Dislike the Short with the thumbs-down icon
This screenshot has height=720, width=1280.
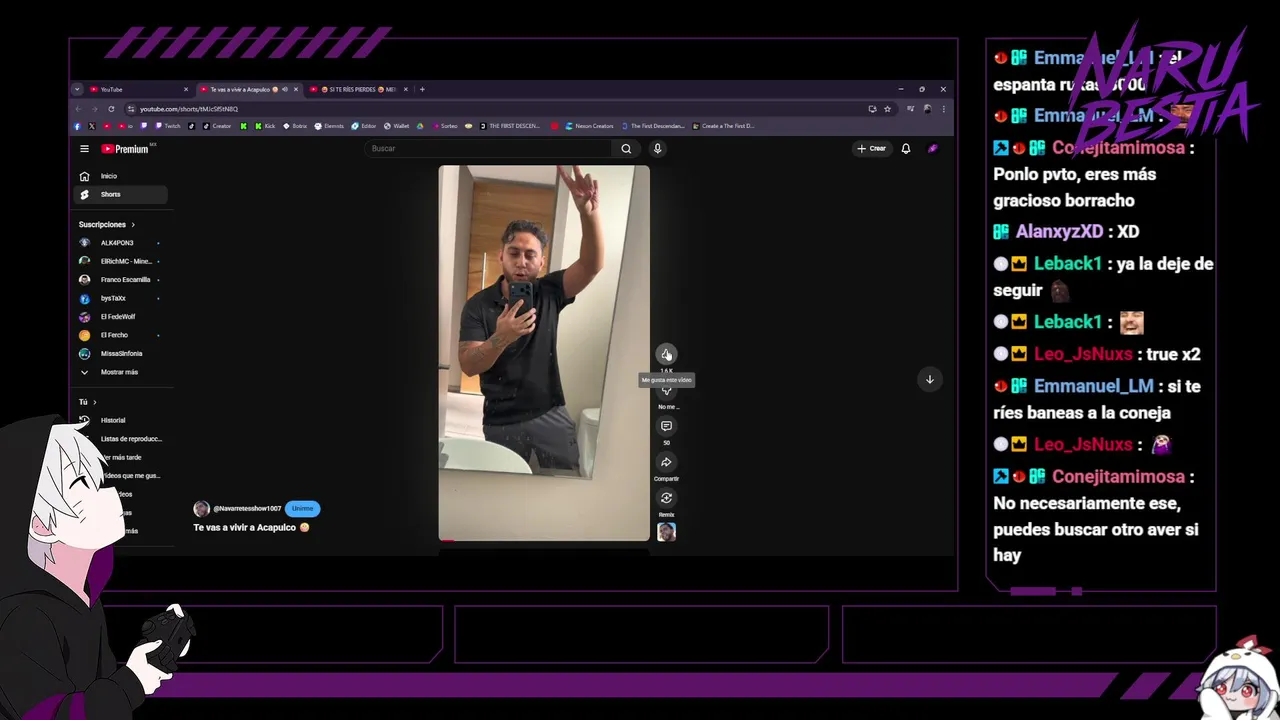(x=666, y=391)
